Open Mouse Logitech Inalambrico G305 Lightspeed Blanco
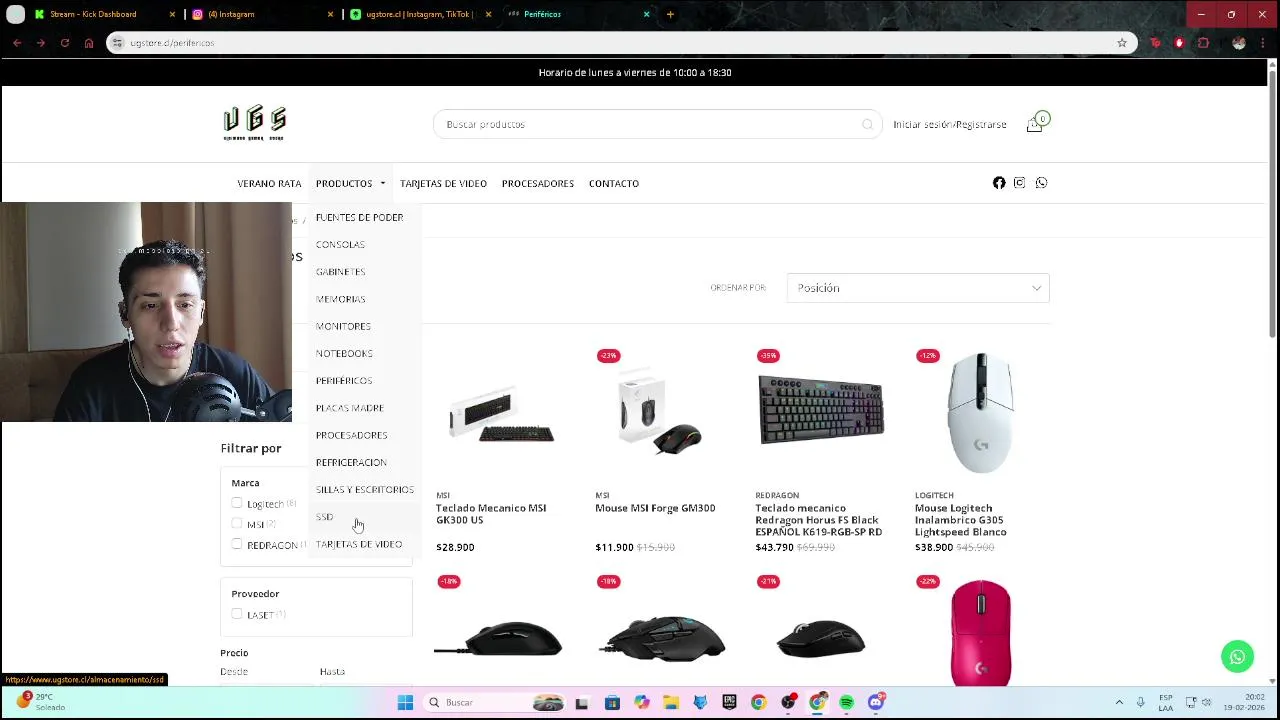 pyautogui.click(x=960, y=520)
